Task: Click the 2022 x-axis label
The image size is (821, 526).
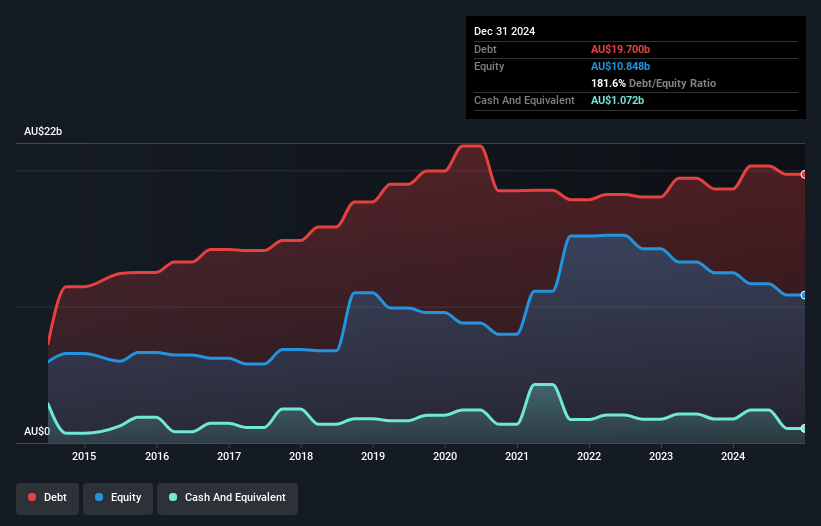Action: pos(589,456)
